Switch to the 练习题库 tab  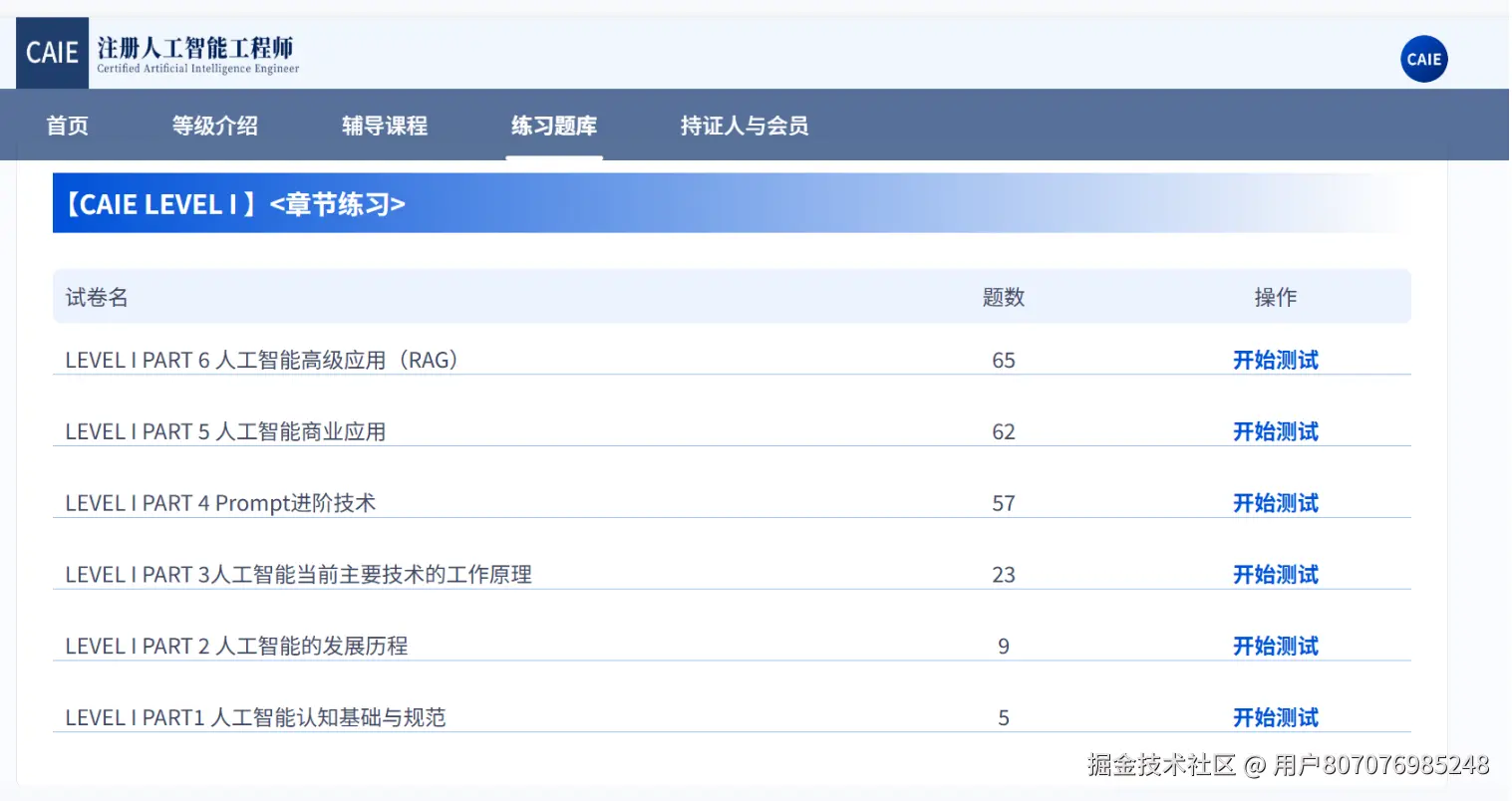pyautogui.click(x=553, y=125)
